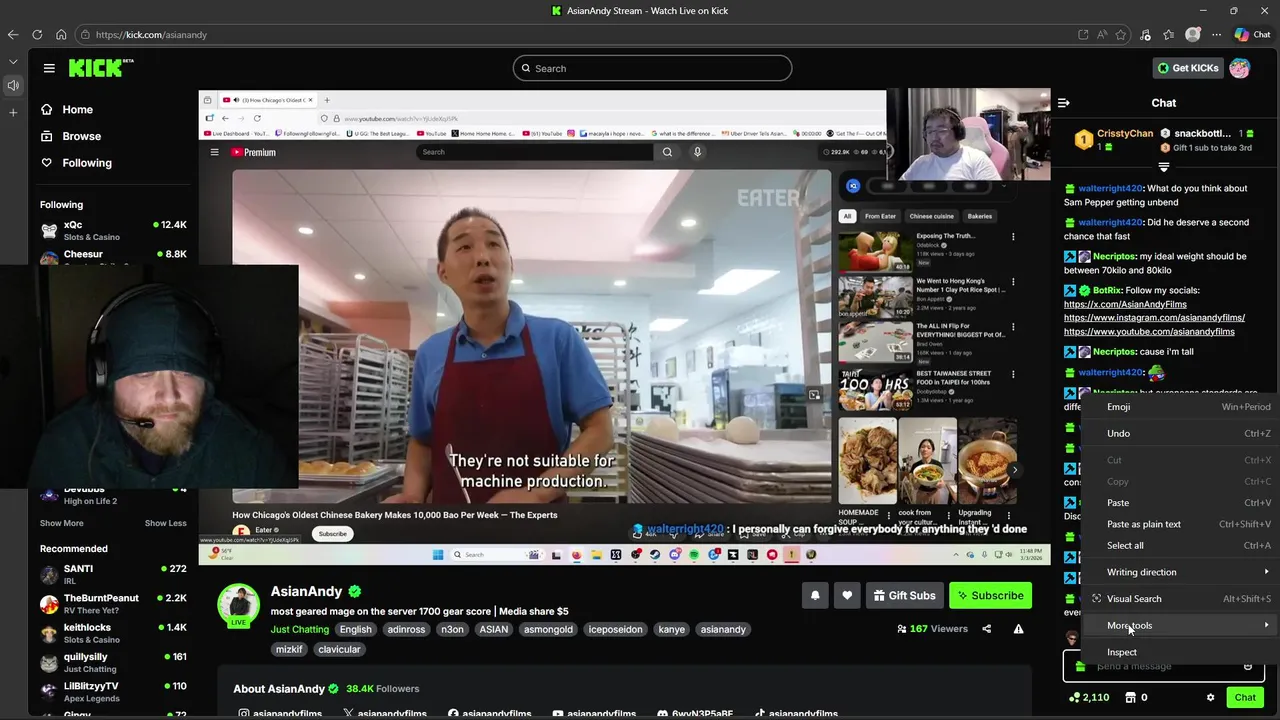Click the Gift Subs button

pos(904,595)
